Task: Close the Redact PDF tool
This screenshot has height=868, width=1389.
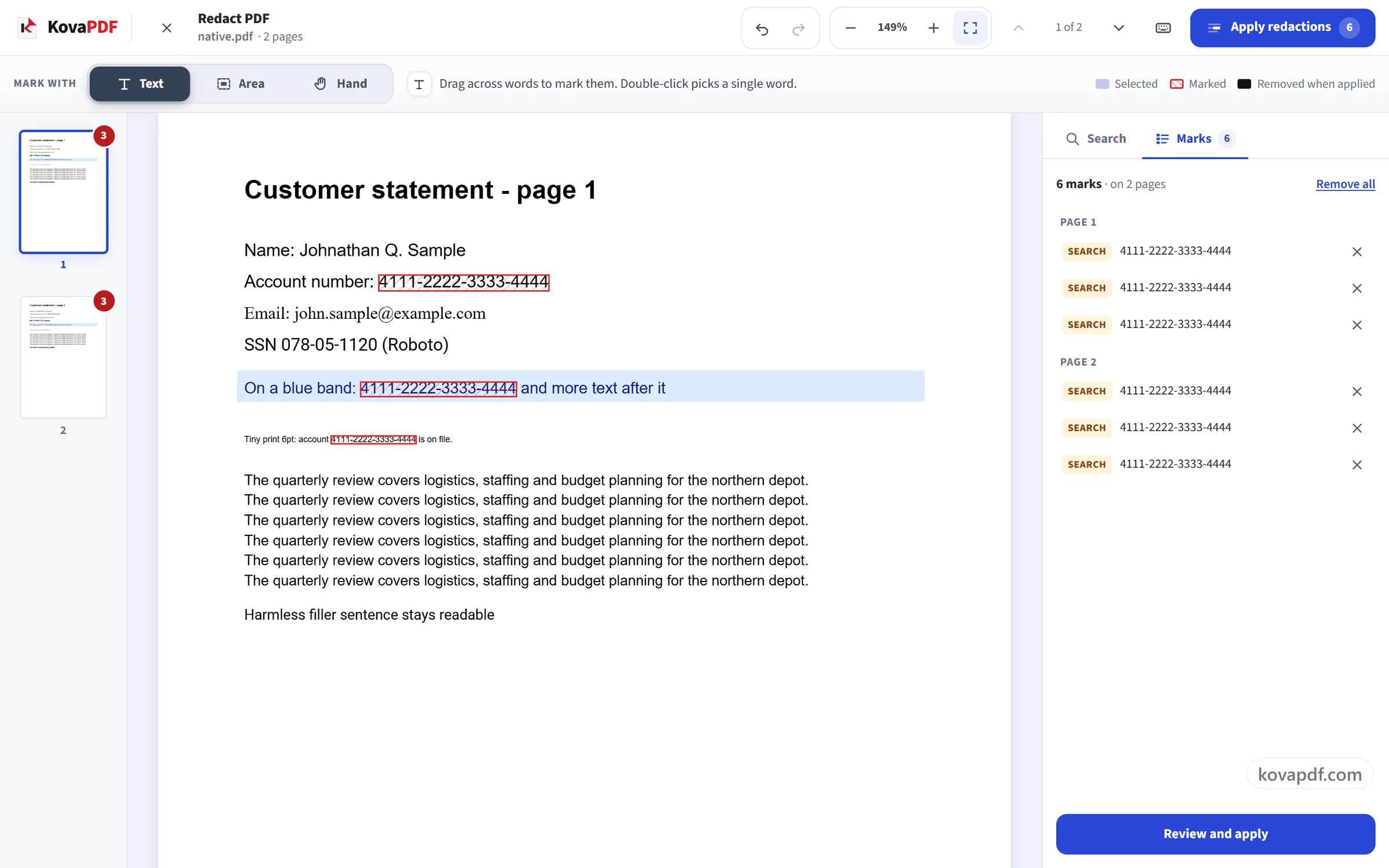Action: 167,28
